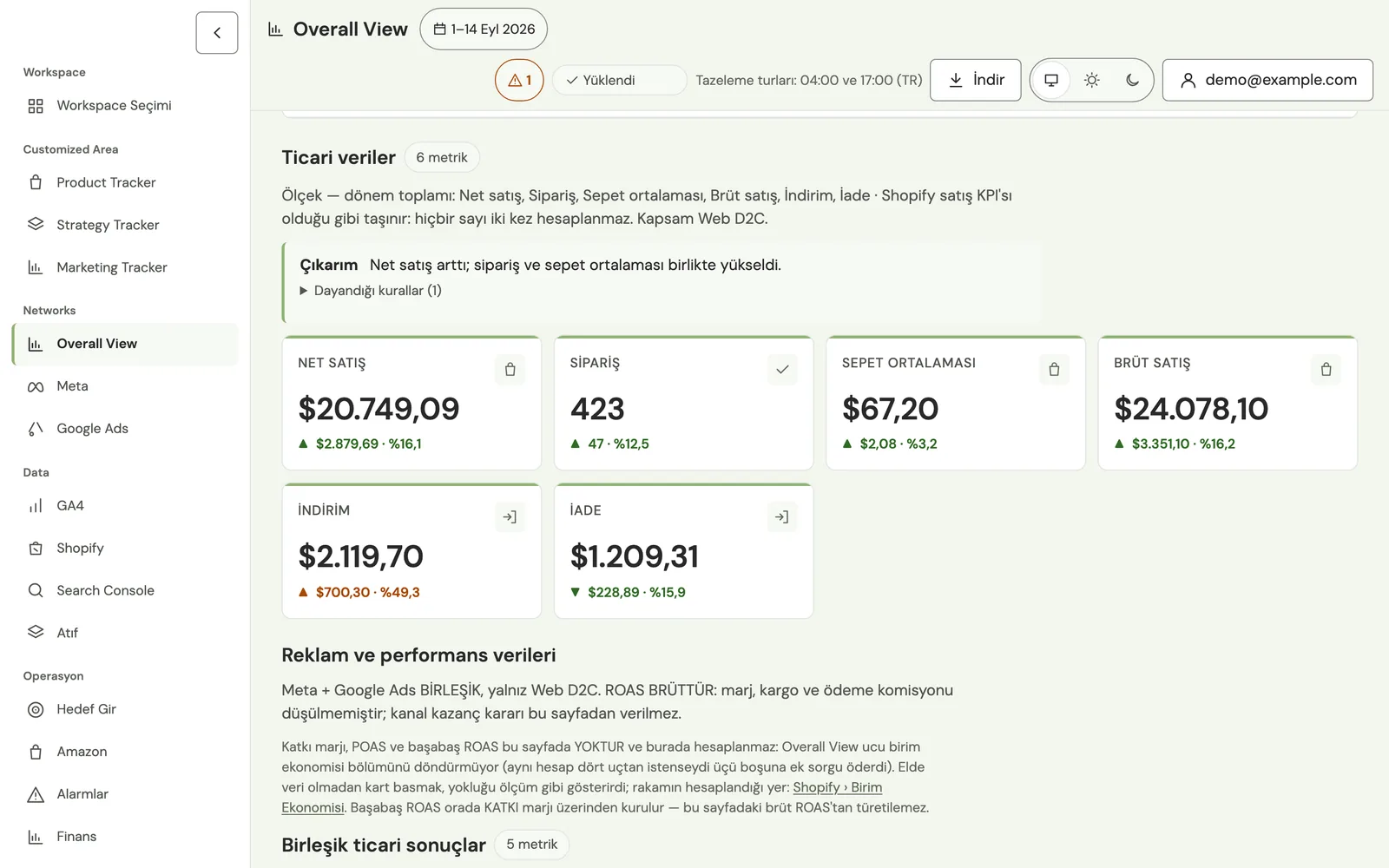Switch to dark theme moon icon

point(1132,80)
